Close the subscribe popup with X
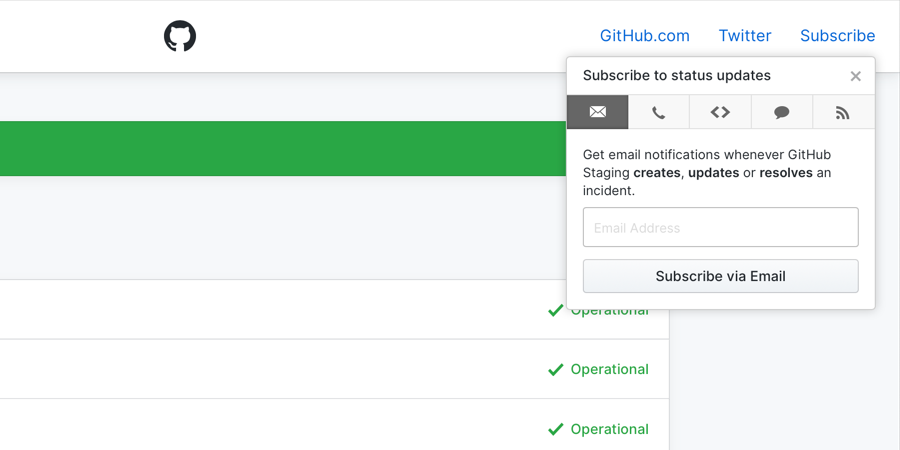Image resolution: width=900 pixels, height=450 pixels. point(855,76)
